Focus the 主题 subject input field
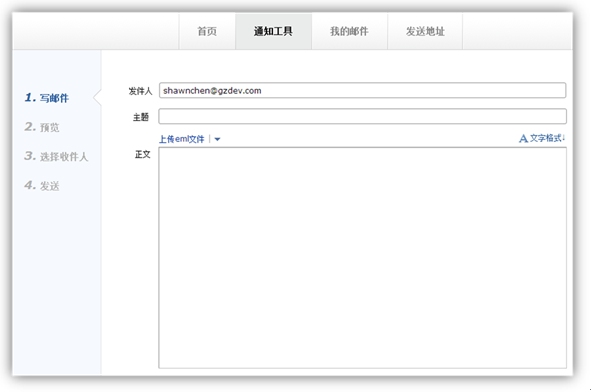Screen dimensions: 591x392 (x=362, y=116)
